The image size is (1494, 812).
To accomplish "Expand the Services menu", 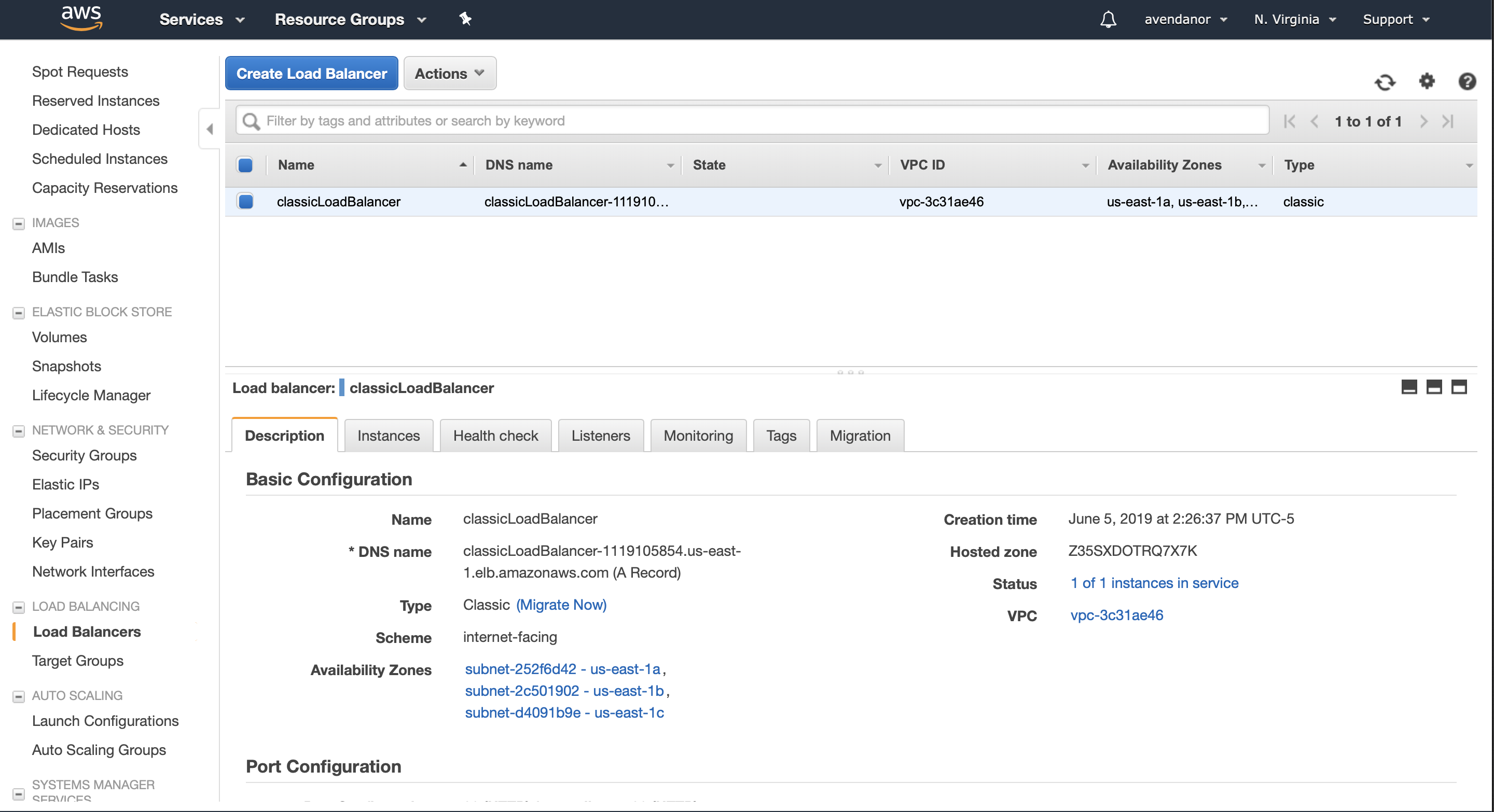I will [201, 20].
